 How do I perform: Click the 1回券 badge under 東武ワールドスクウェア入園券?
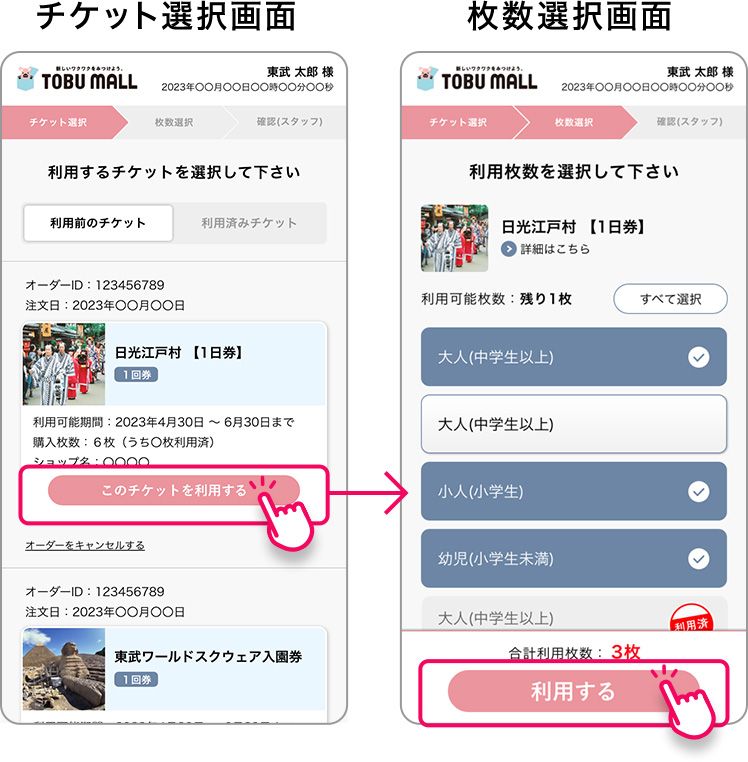[136, 679]
